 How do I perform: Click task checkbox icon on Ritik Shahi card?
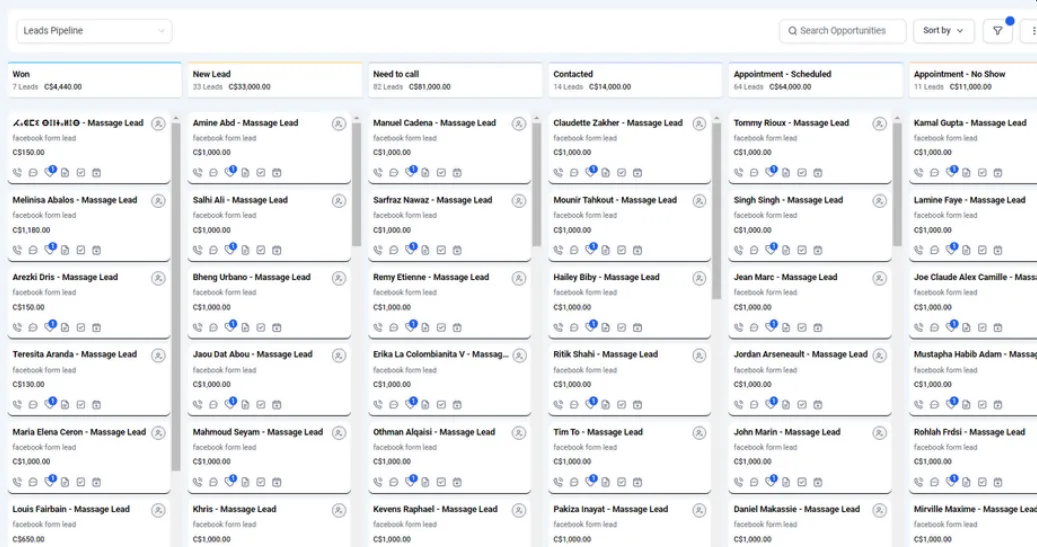621,404
